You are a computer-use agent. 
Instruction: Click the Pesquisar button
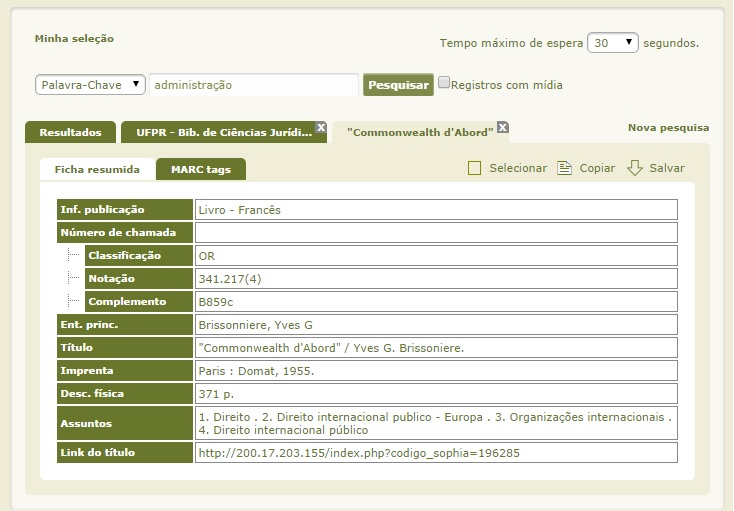398,85
